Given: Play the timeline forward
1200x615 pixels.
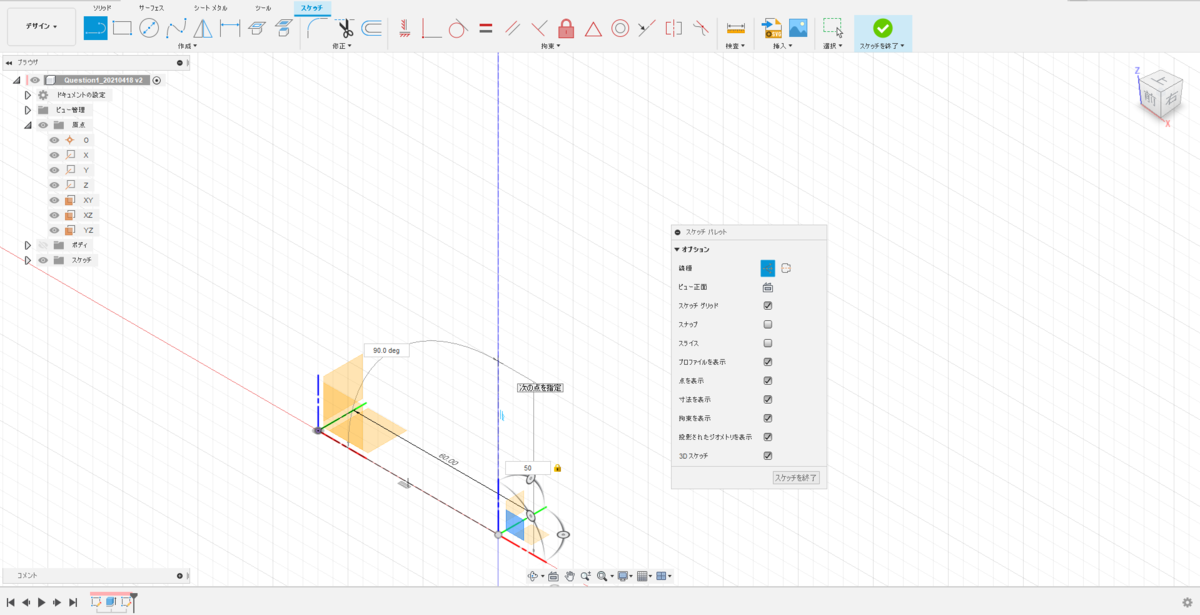Looking at the screenshot, I should (41, 603).
